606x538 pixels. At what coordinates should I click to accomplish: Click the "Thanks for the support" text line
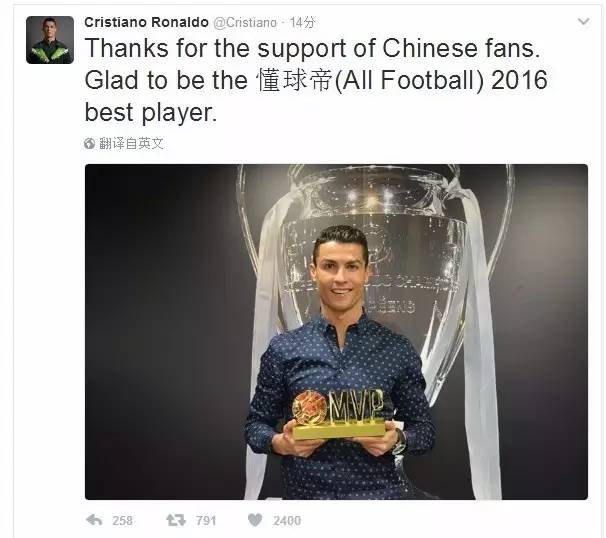[x=312, y=49]
